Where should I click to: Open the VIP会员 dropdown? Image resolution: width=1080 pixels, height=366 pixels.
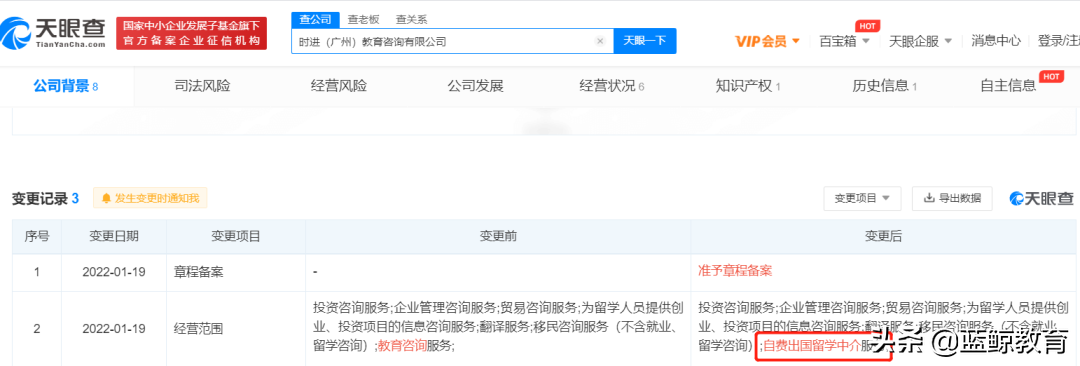pos(767,41)
